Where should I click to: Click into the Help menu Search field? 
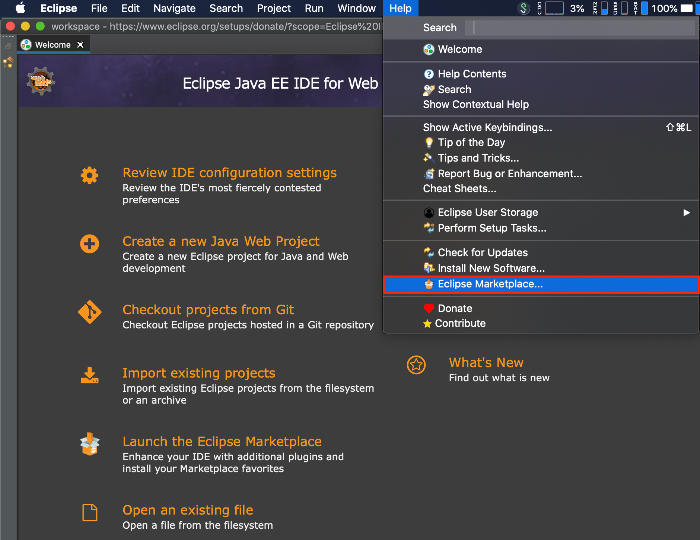tap(579, 28)
